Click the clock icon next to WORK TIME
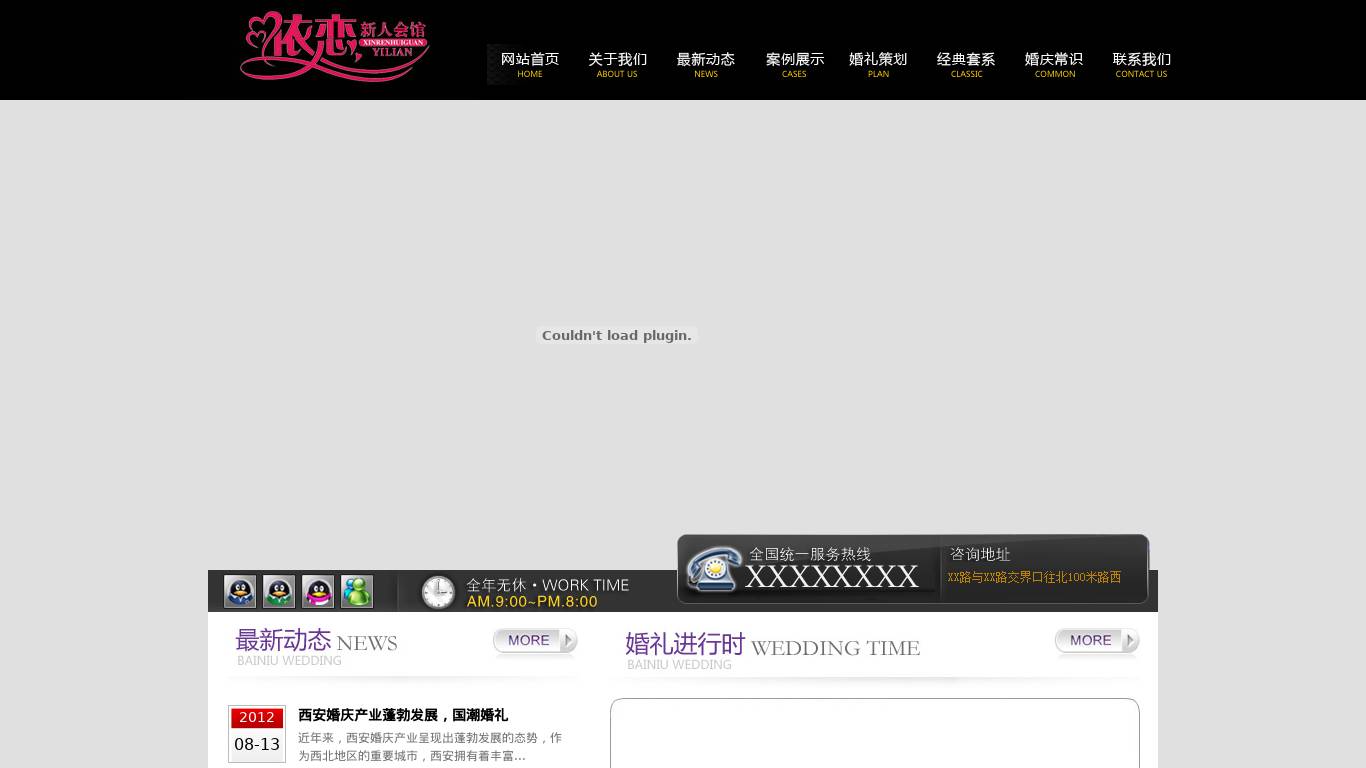1366x768 pixels. [438, 592]
